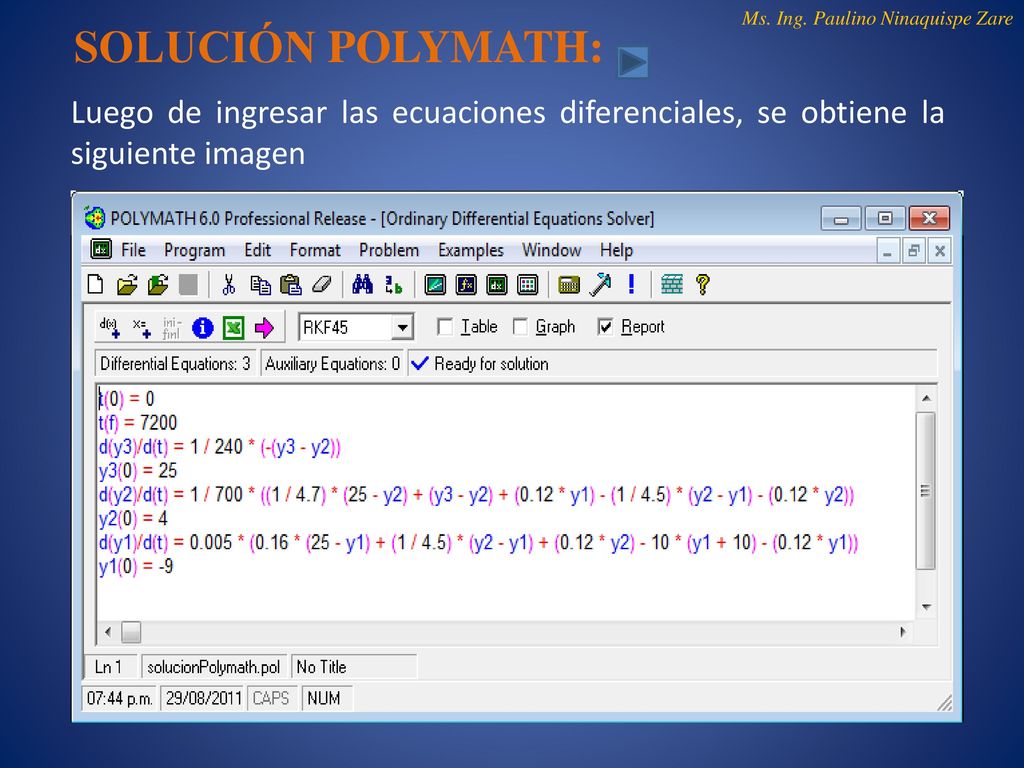The image size is (1024, 768).
Task: Restore the inner document window
Action: 914,251
